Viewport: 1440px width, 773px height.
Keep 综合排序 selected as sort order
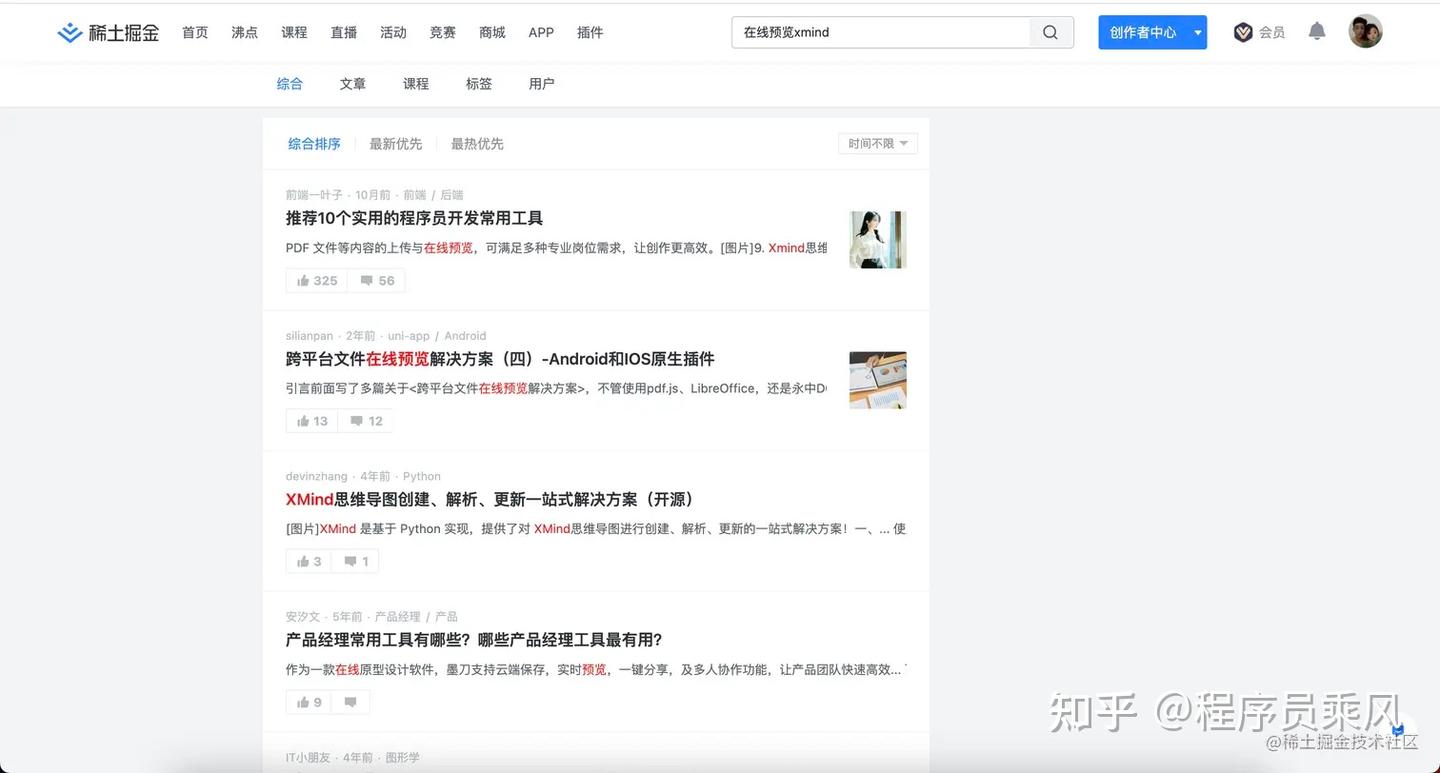click(x=313, y=143)
